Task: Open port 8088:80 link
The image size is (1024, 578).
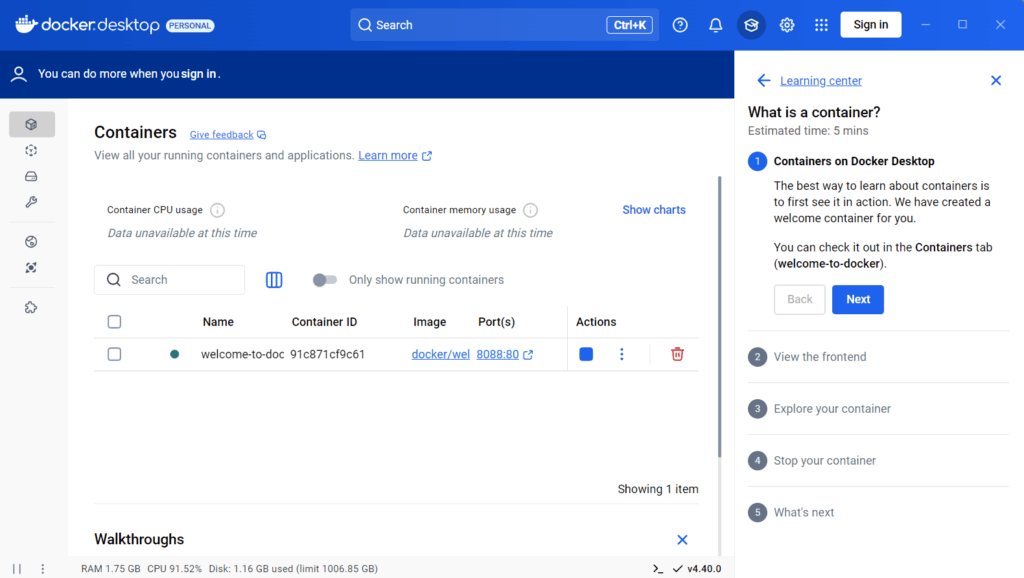Action: click(498, 354)
